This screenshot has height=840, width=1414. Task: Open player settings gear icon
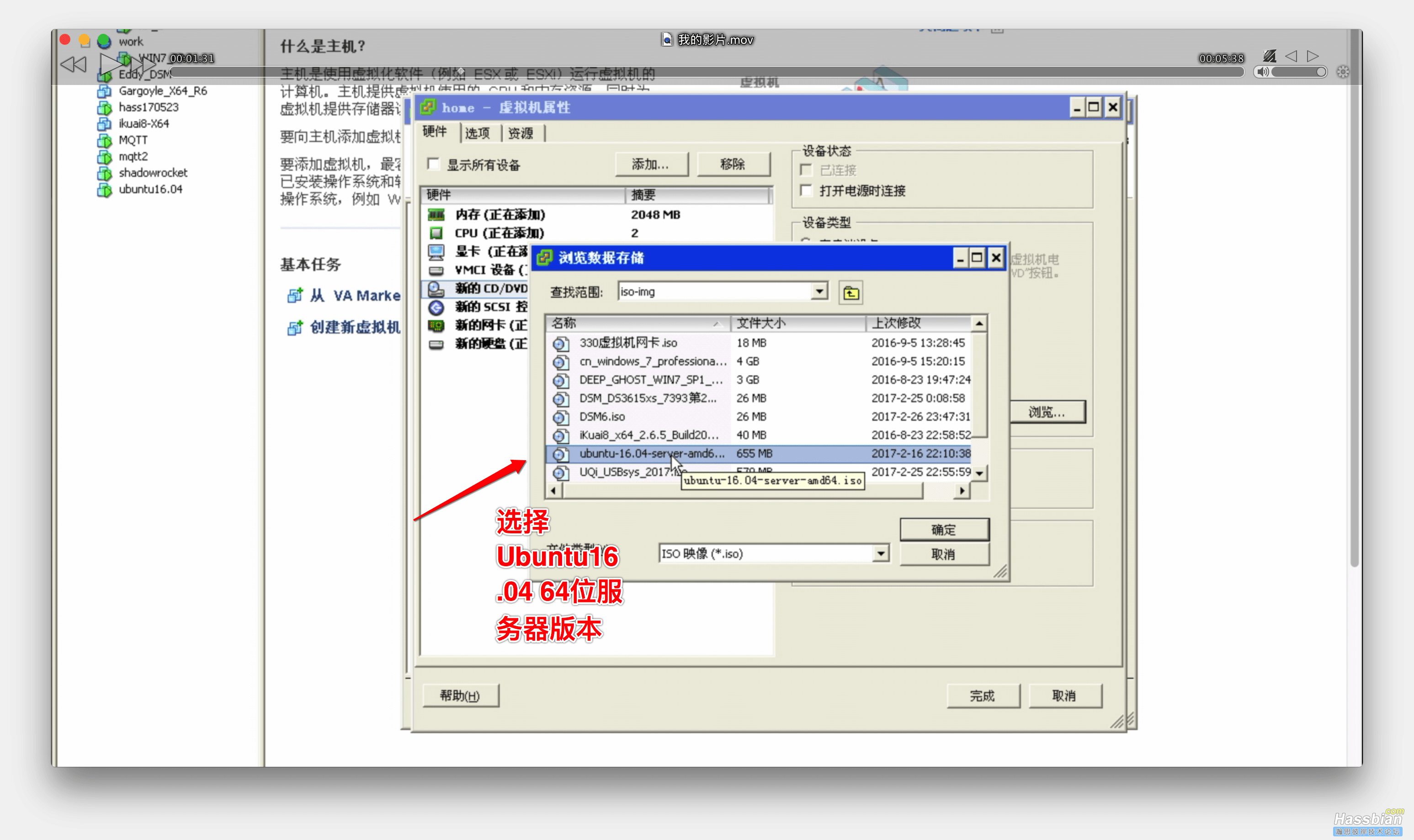pyautogui.click(x=1343, y=72)
